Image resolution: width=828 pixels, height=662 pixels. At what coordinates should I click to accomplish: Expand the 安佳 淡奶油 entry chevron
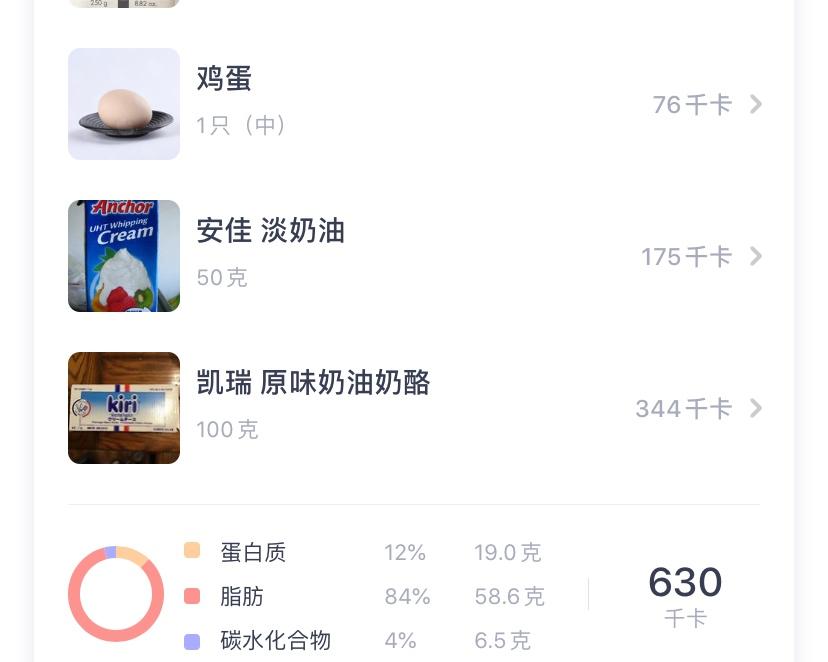pyautogui.click(x=756, y=256)
